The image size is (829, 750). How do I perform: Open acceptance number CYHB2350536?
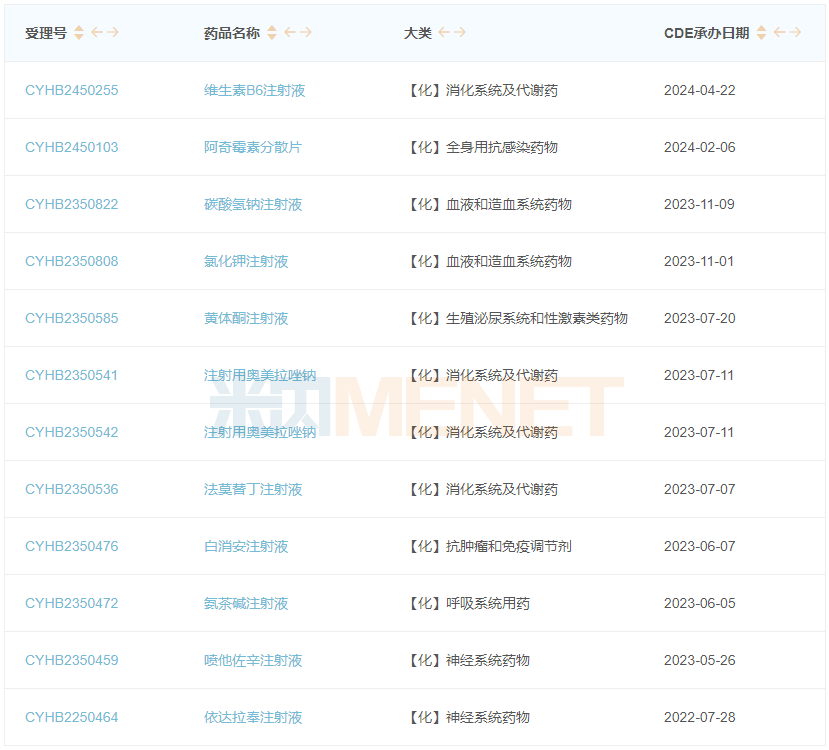click(72, 490)
